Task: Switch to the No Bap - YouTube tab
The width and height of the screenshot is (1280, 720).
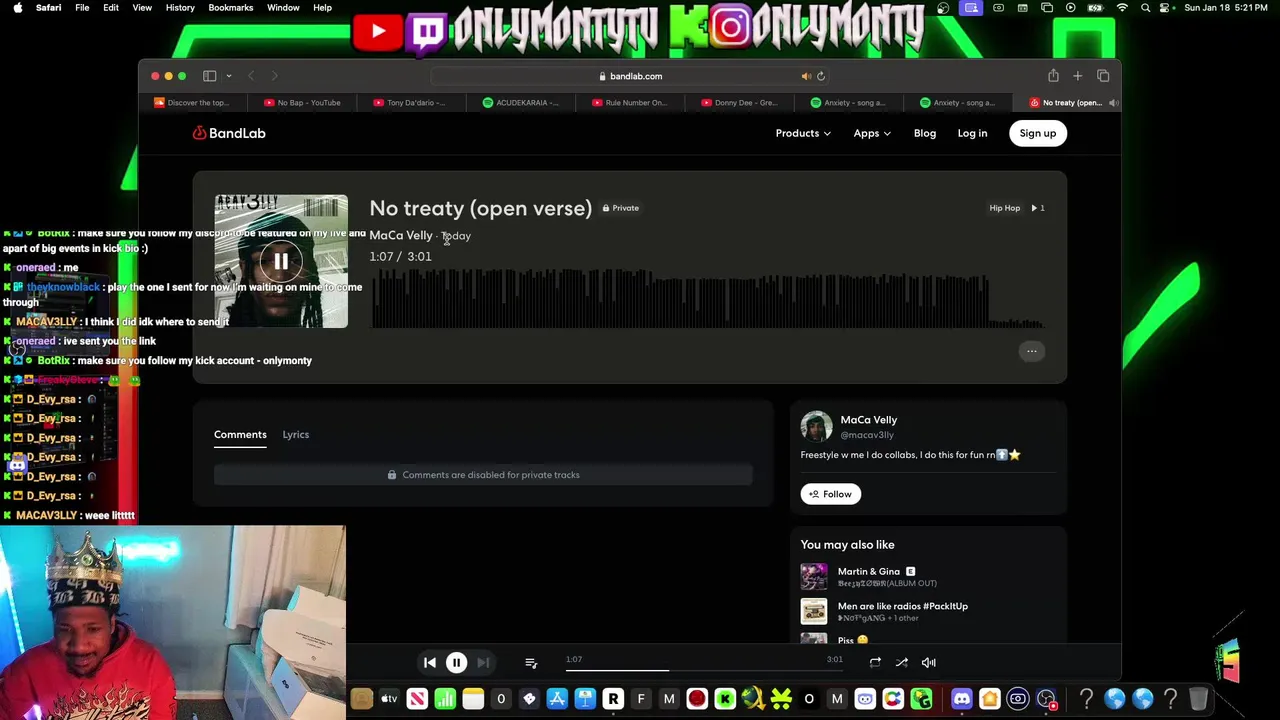Action: click(302, 102)
